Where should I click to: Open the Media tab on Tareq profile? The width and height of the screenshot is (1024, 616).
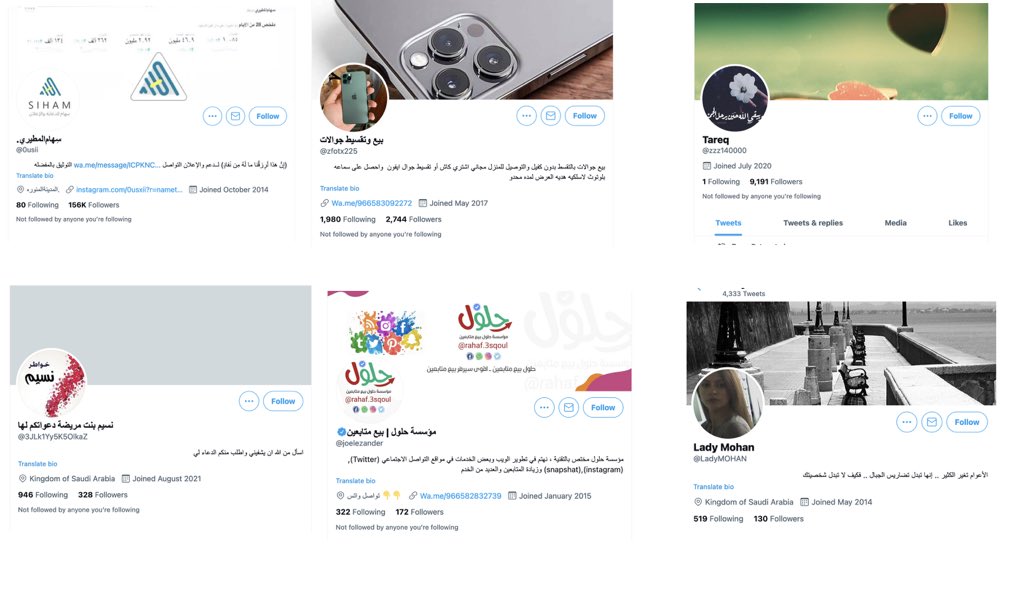pyautogui.click(x=895, y=223)
